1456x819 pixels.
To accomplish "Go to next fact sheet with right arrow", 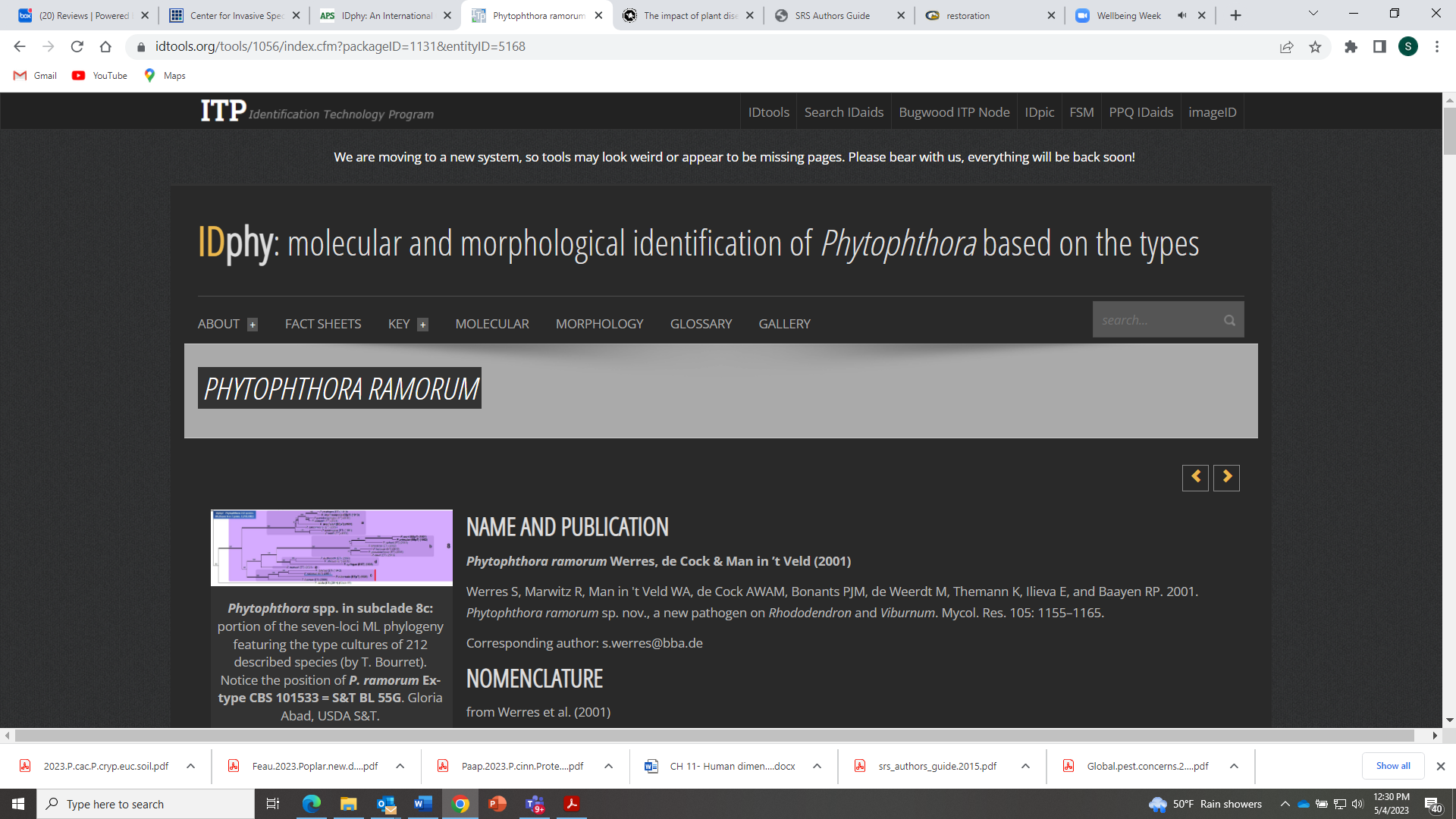I will click(x=1226, y=477).
